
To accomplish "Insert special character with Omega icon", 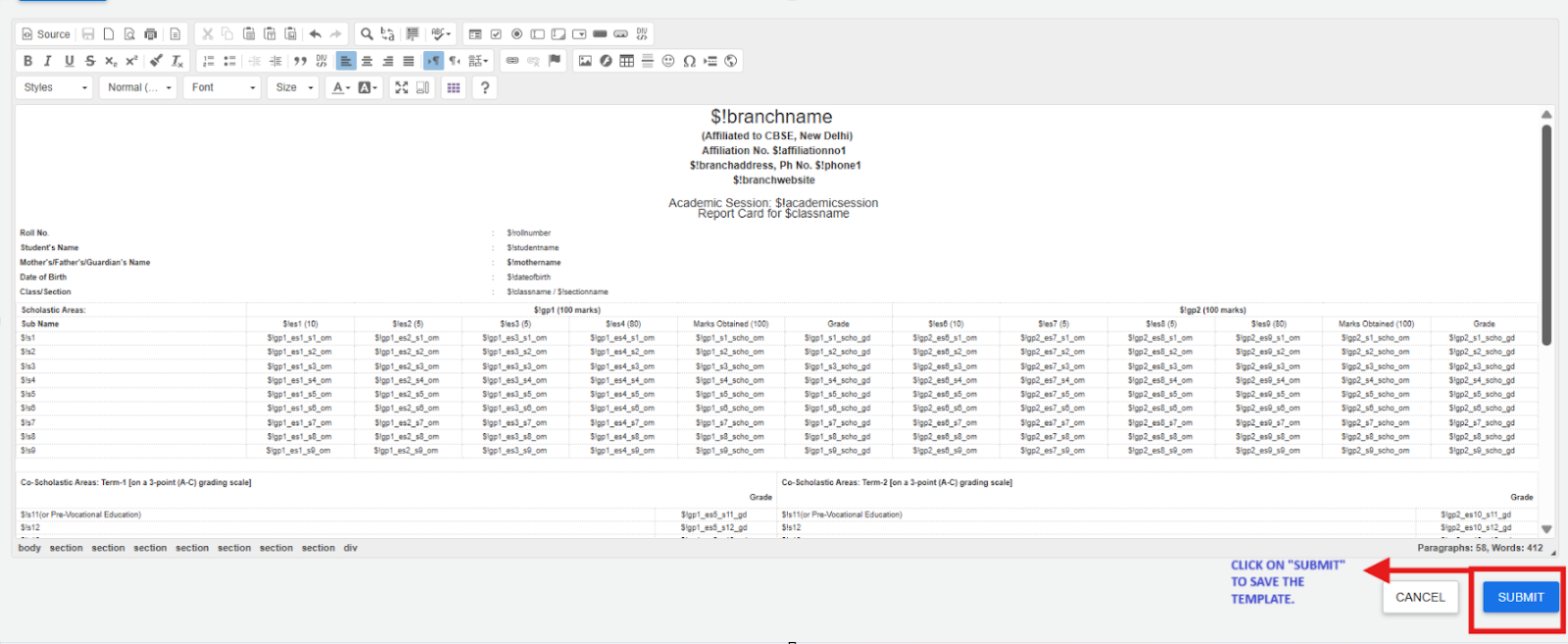I will tap(689, 61).
